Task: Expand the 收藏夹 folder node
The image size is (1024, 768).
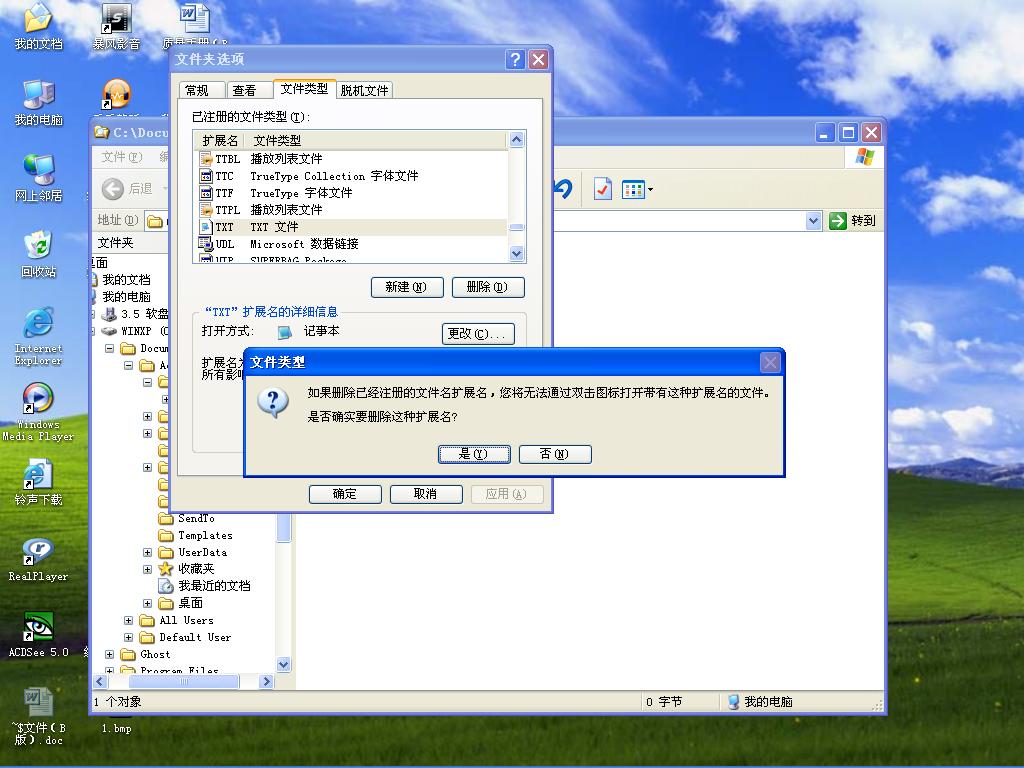Action: pyautogui.click(x=148, y=569)
